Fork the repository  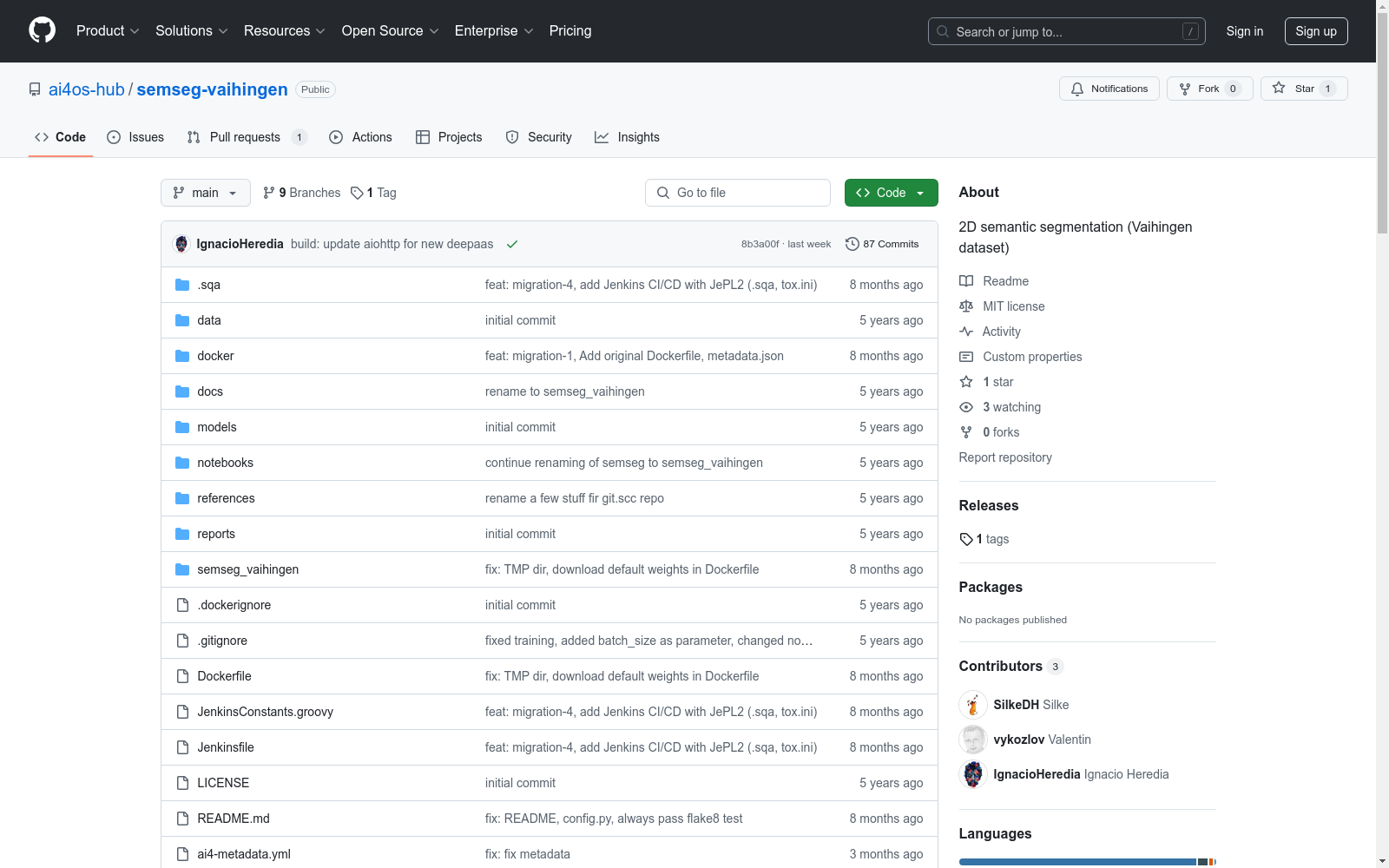(1209, 89)
